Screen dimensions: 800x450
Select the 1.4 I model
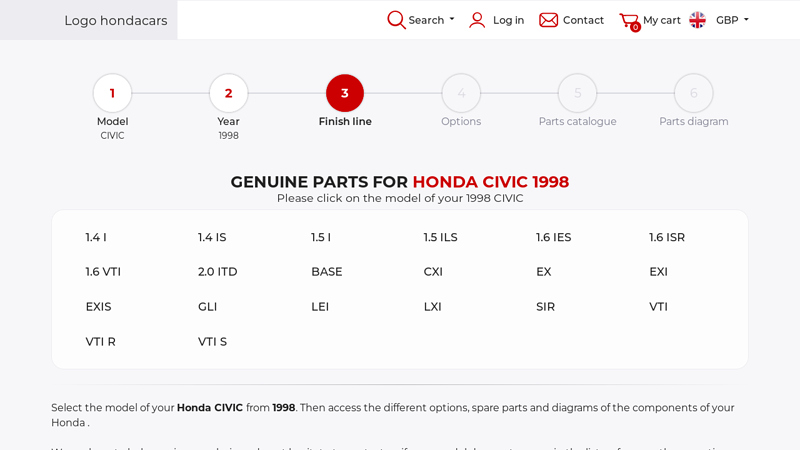(96, 237)
